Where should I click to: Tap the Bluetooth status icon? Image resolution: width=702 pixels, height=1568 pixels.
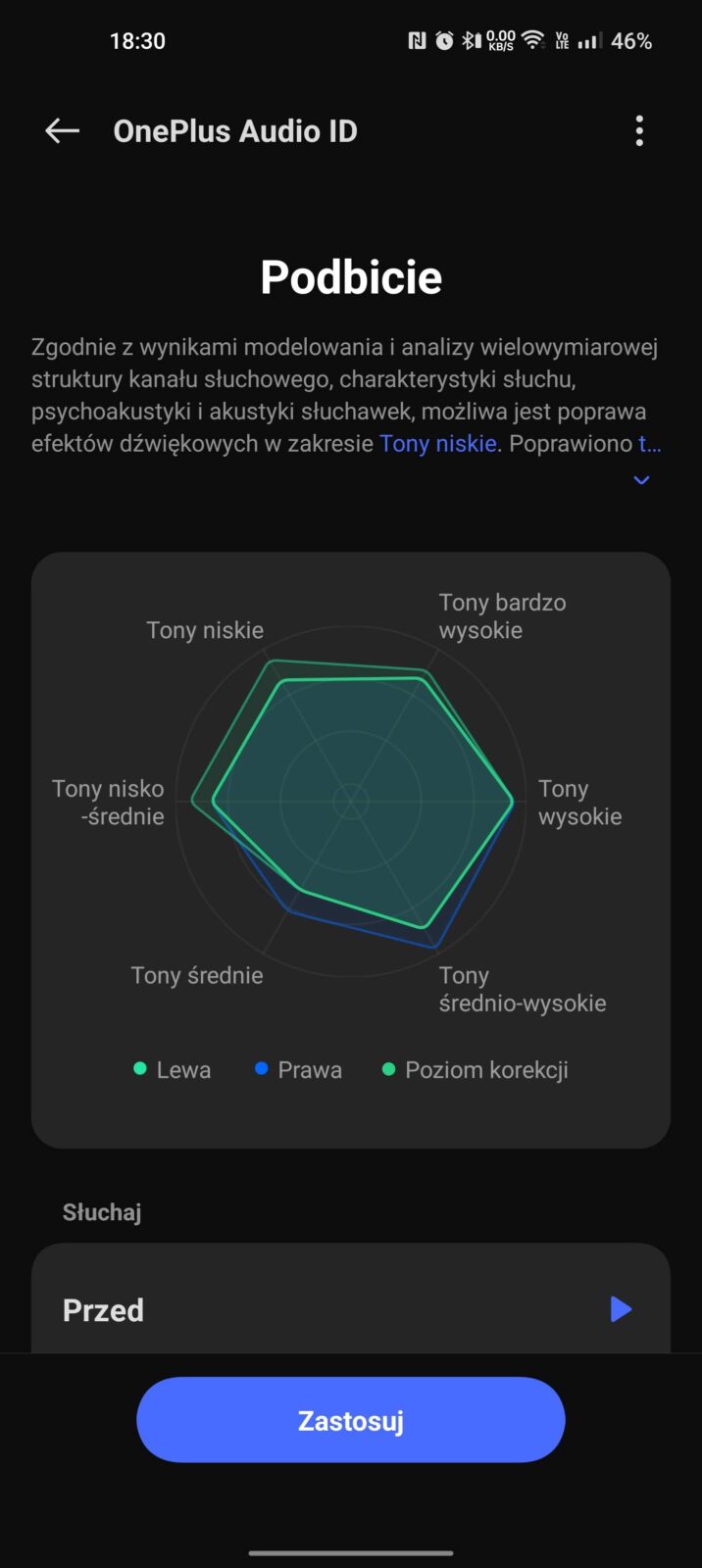[x=471, y=41]
